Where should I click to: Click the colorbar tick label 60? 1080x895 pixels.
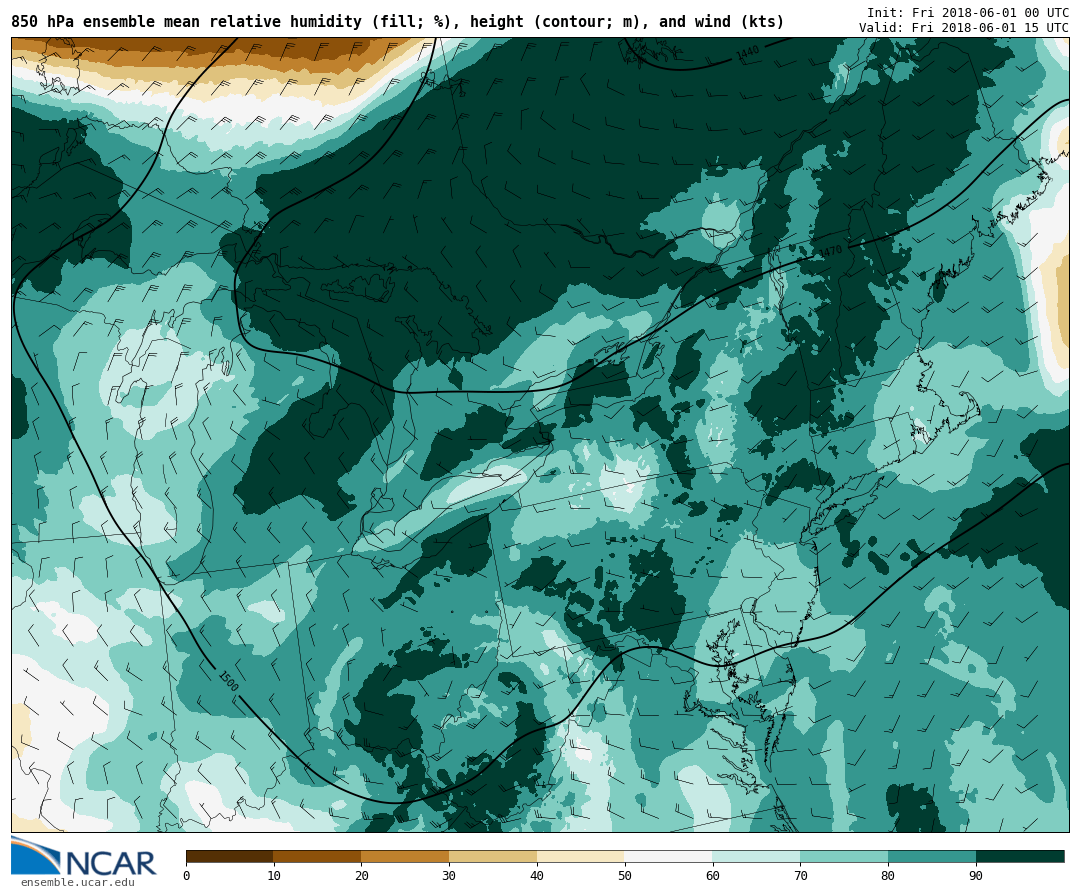tap(713, 876)
